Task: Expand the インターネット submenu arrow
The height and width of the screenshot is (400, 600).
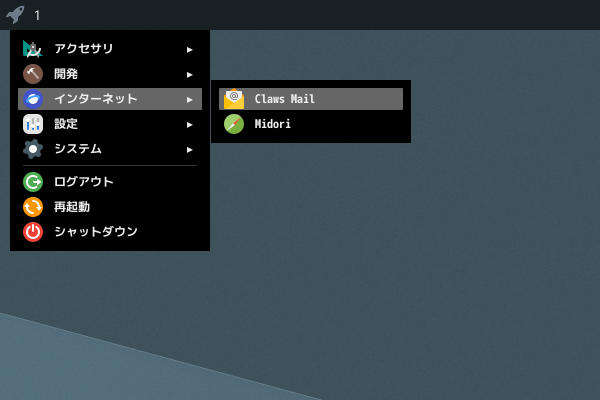Action: click(189, 100)
